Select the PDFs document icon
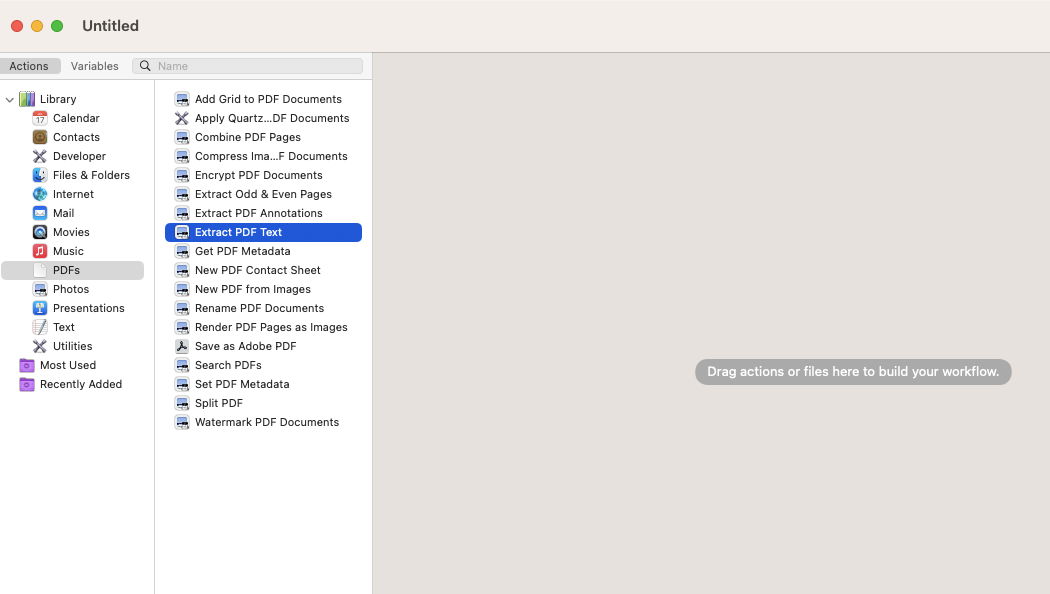 tap(40, 270)
